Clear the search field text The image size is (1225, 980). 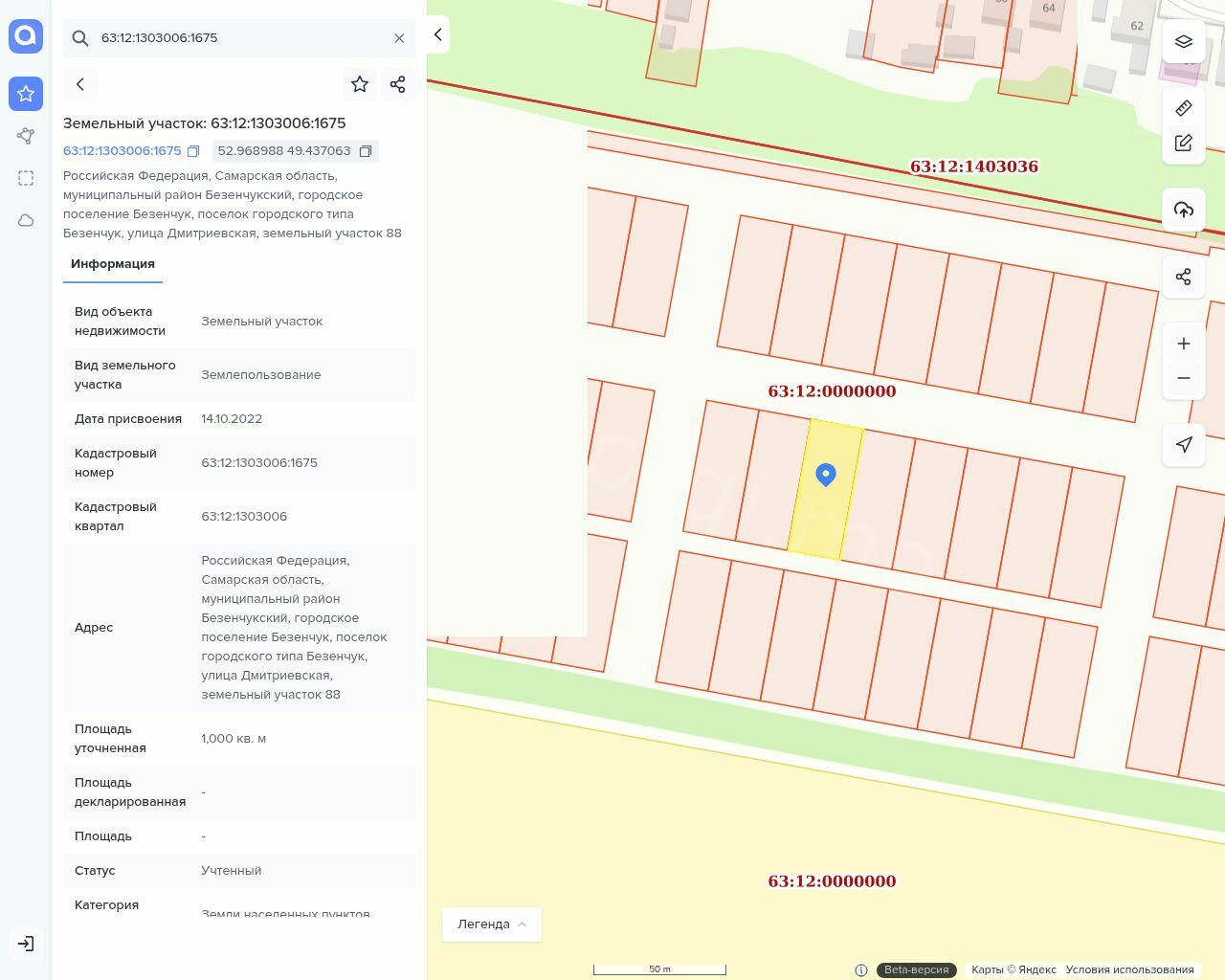pyautogui.click(x=399, y=38)
